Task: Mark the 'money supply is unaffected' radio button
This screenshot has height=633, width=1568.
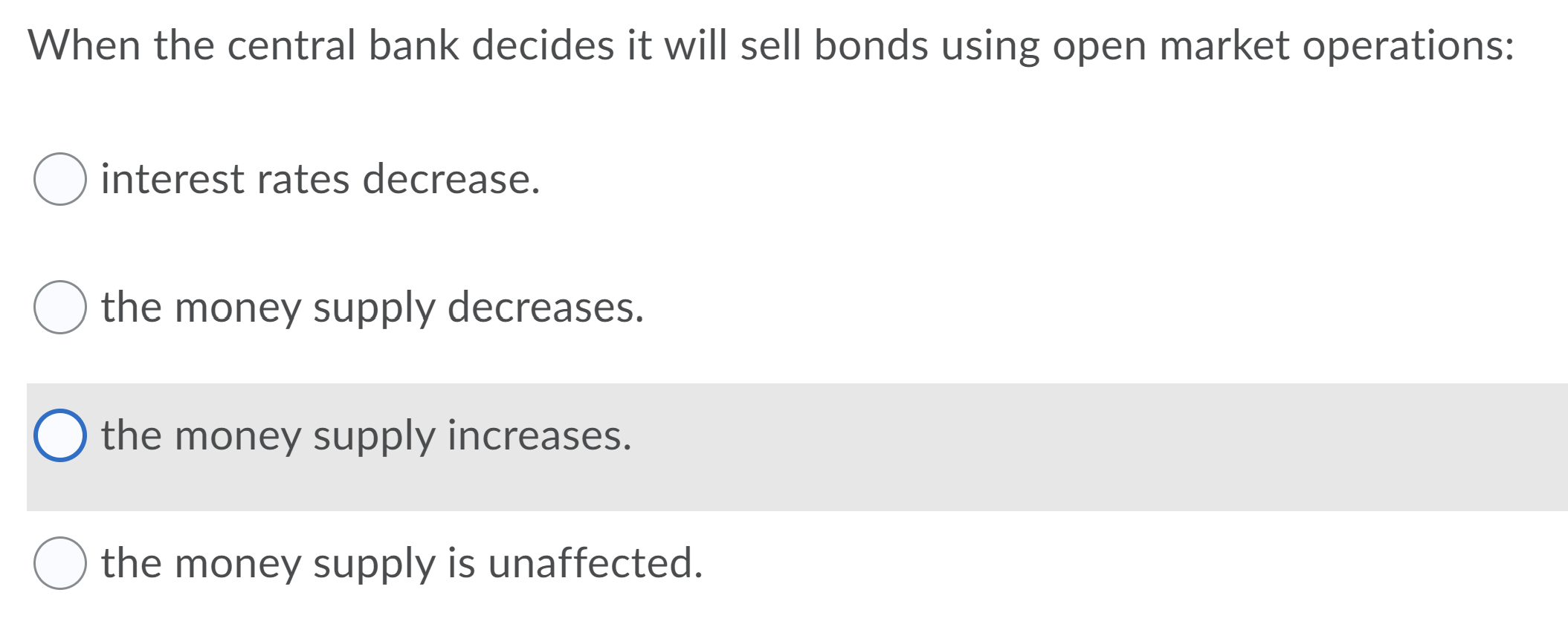Action: coord(60,563)
